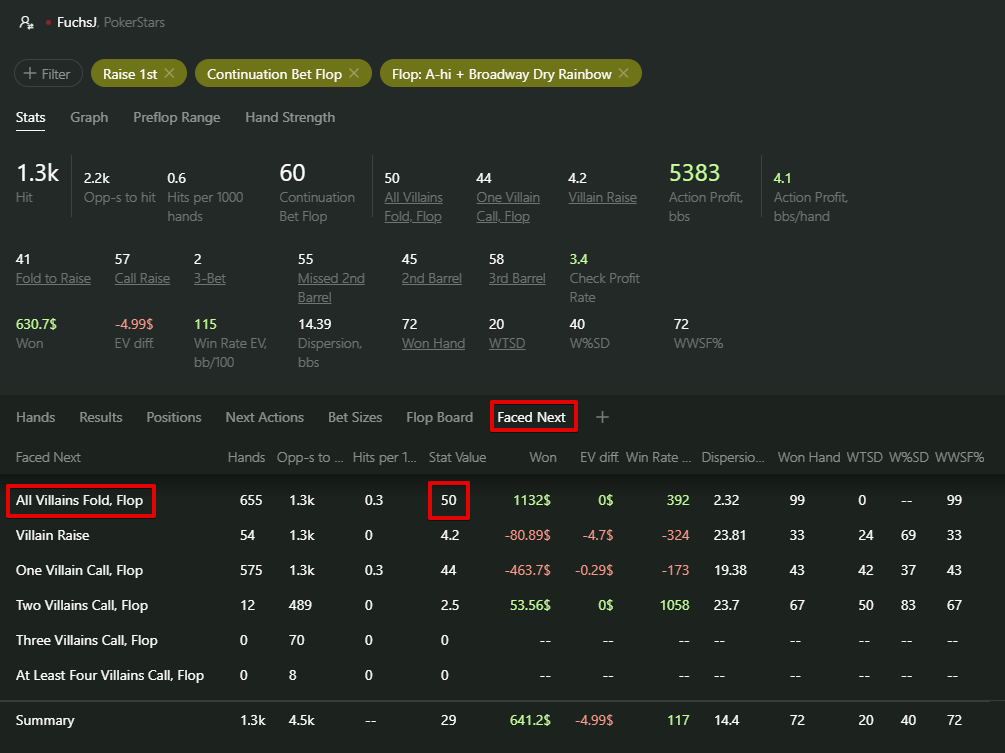Open the Missed 2nd Barrel stat
The image size is (1005, 753).
click(x=331, y=288)
